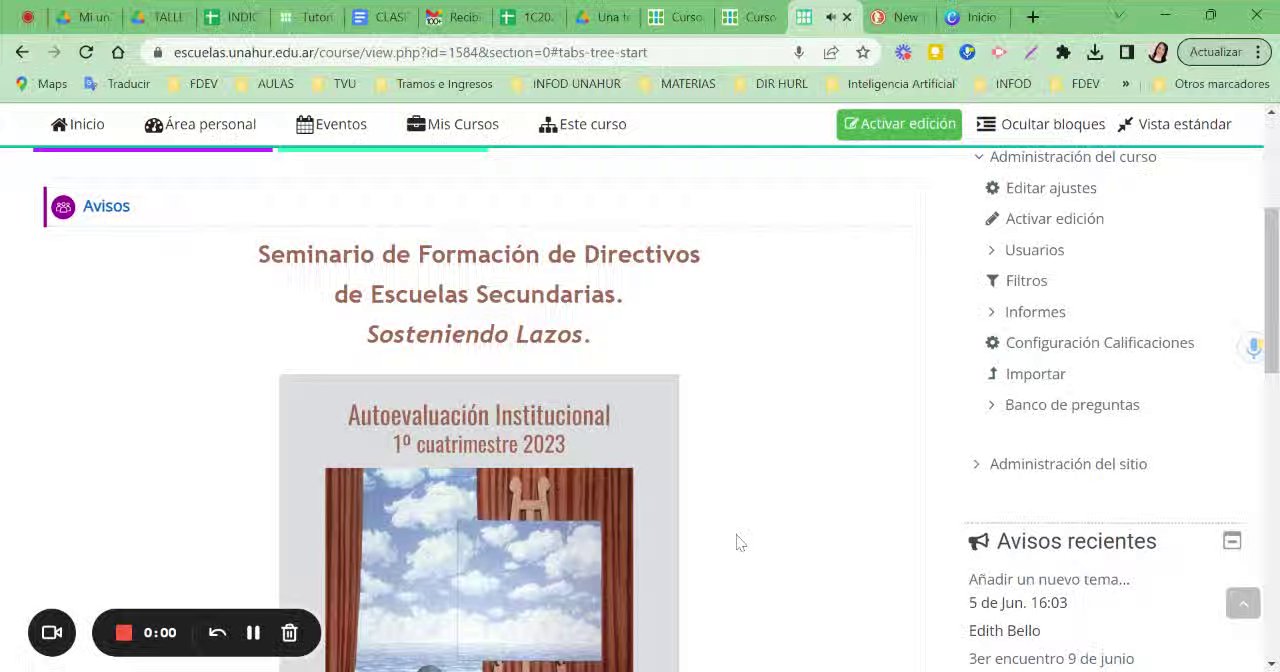Click the address bar URL field

[x=410, y=52]
